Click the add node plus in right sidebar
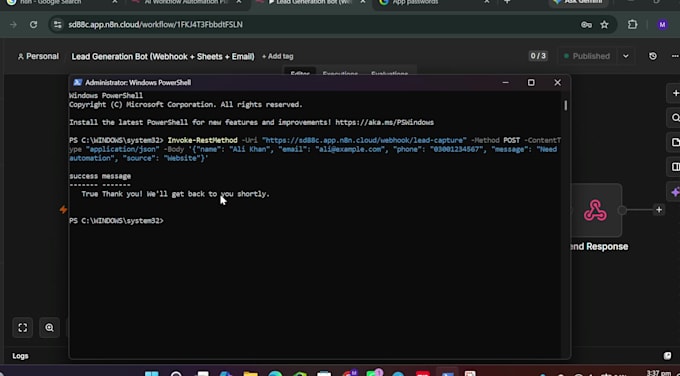The width and height of the screenshot is (680, 376). pyautogui.click(x=675, y=93)
